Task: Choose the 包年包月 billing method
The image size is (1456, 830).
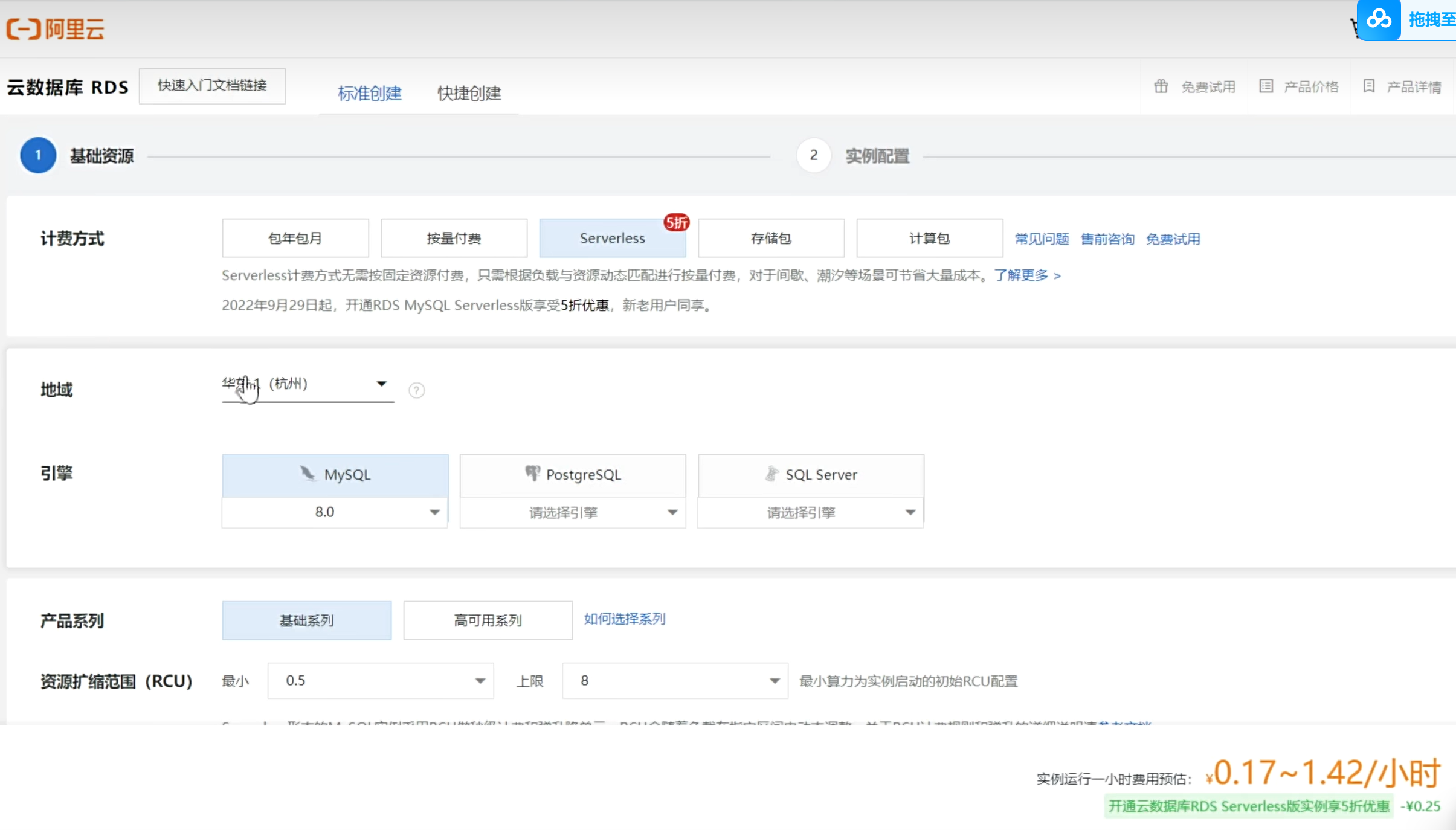Action: pos(295,238)
